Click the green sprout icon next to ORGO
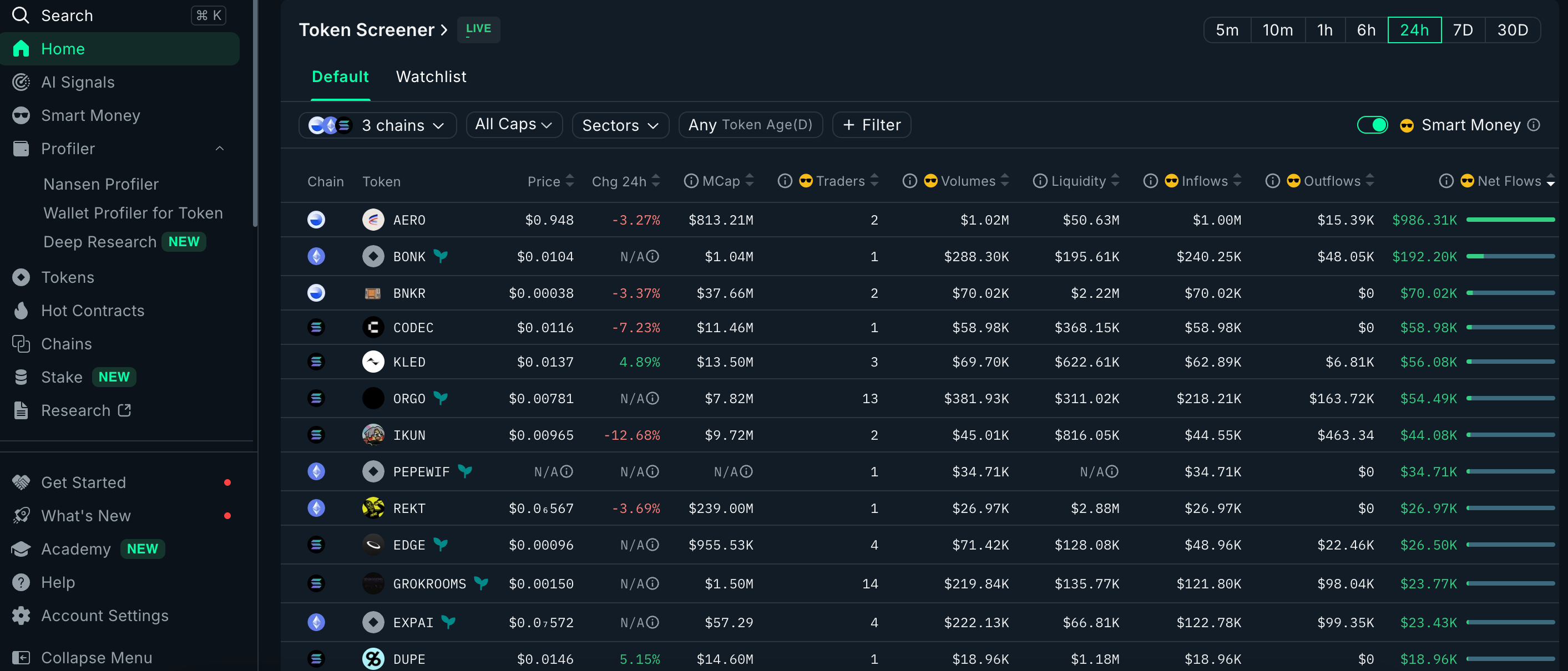Screen dimensions: 1568x671 tap(441, 398)
